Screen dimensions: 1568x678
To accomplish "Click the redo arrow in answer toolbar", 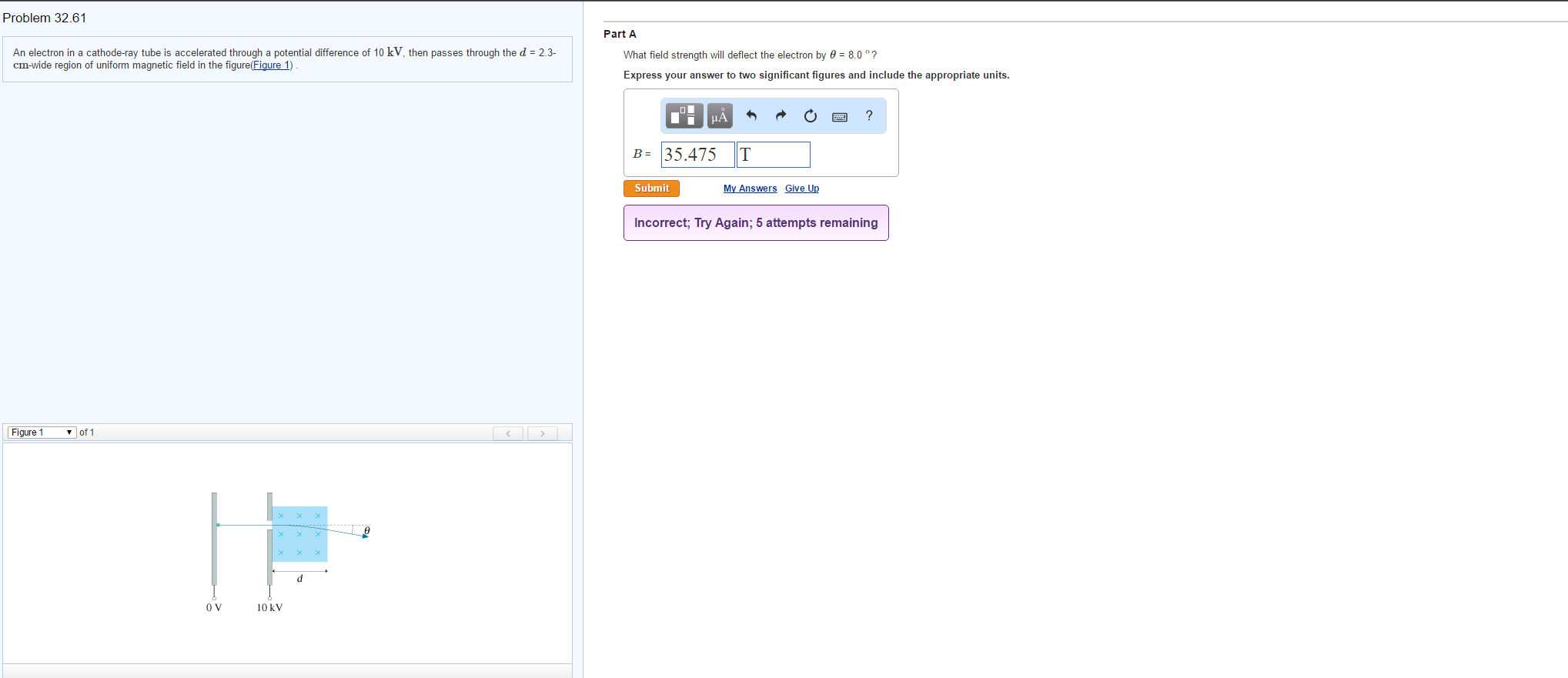I will point(781,116).
